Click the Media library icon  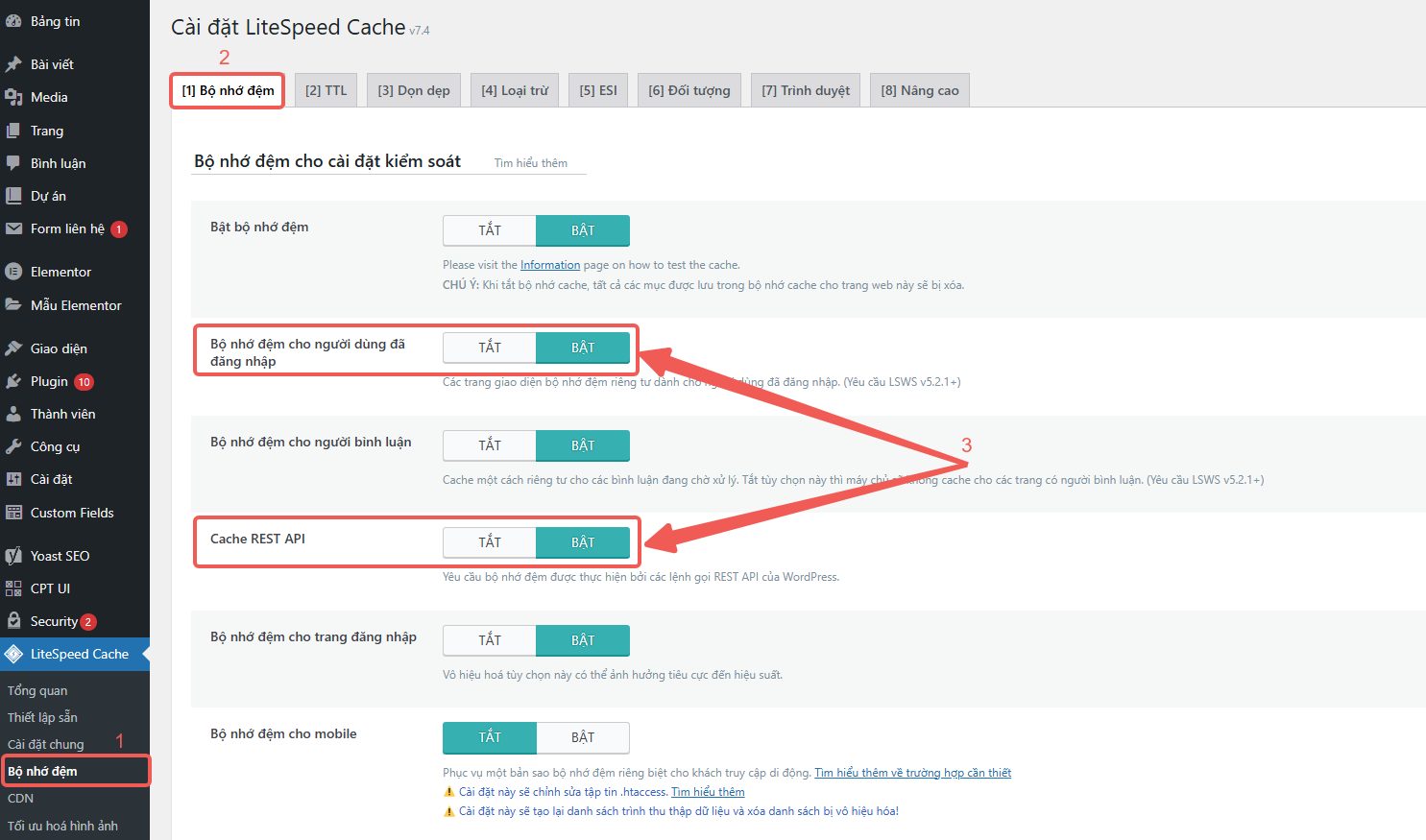(x=13, y=97)
